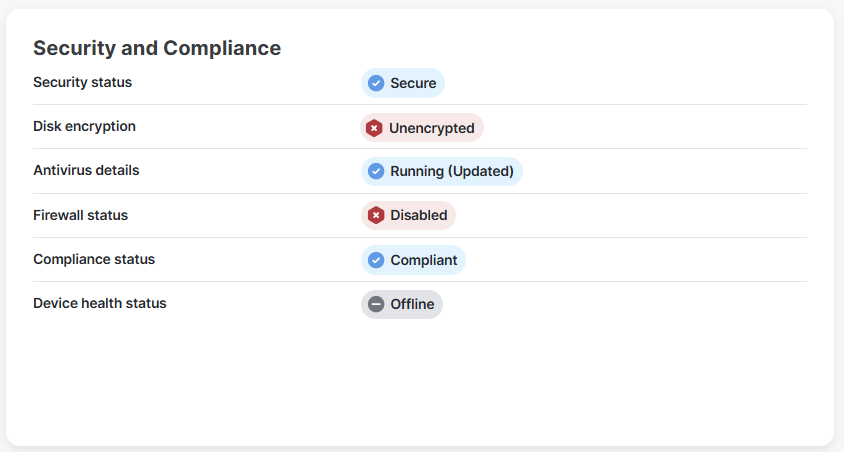The image size is (844, 452).
Task: Click the "Compliance status" row label
Action: point(94,259)
